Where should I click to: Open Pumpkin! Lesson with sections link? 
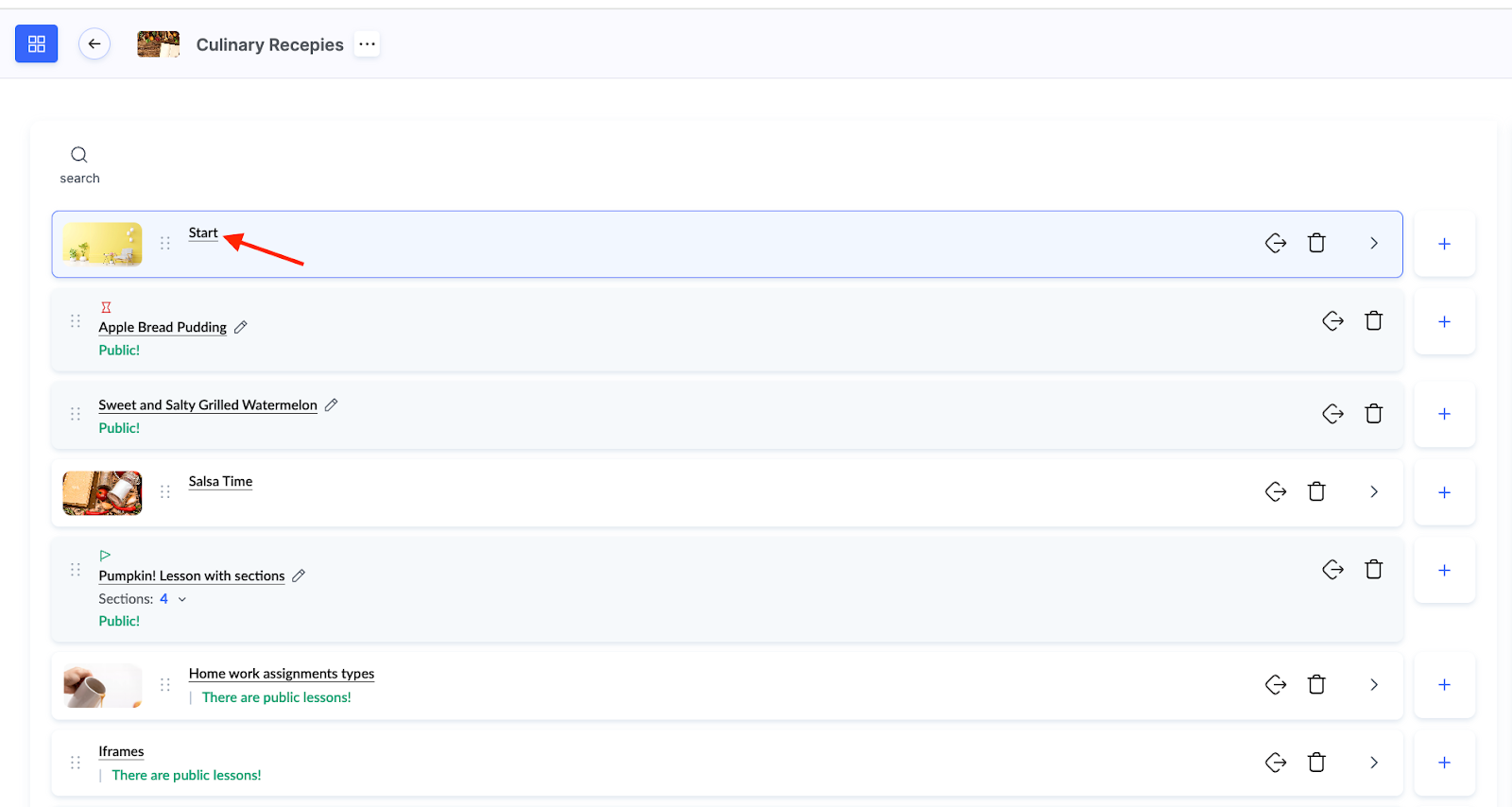192,575
